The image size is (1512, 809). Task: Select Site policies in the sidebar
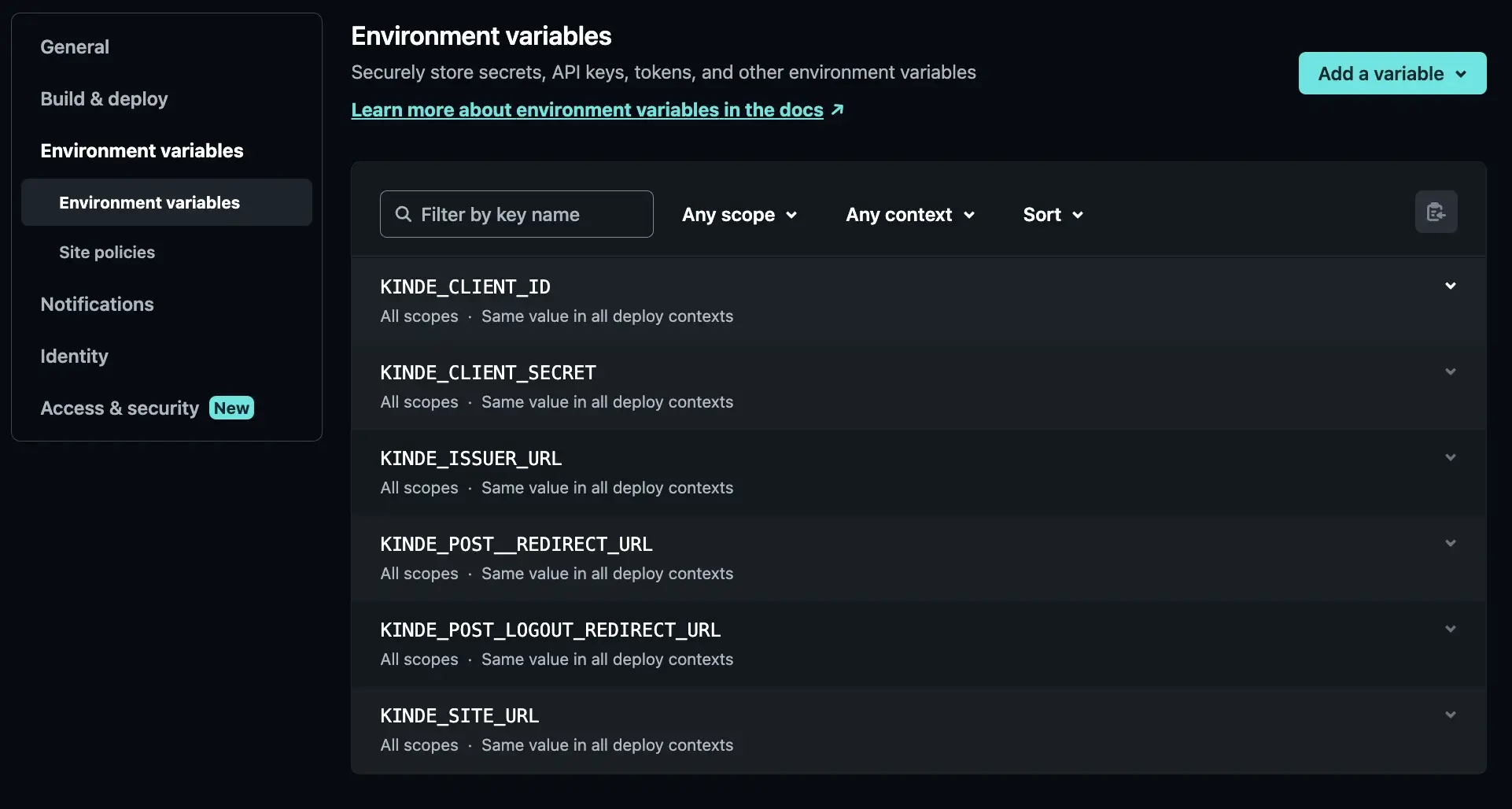[x=107, y=252]
